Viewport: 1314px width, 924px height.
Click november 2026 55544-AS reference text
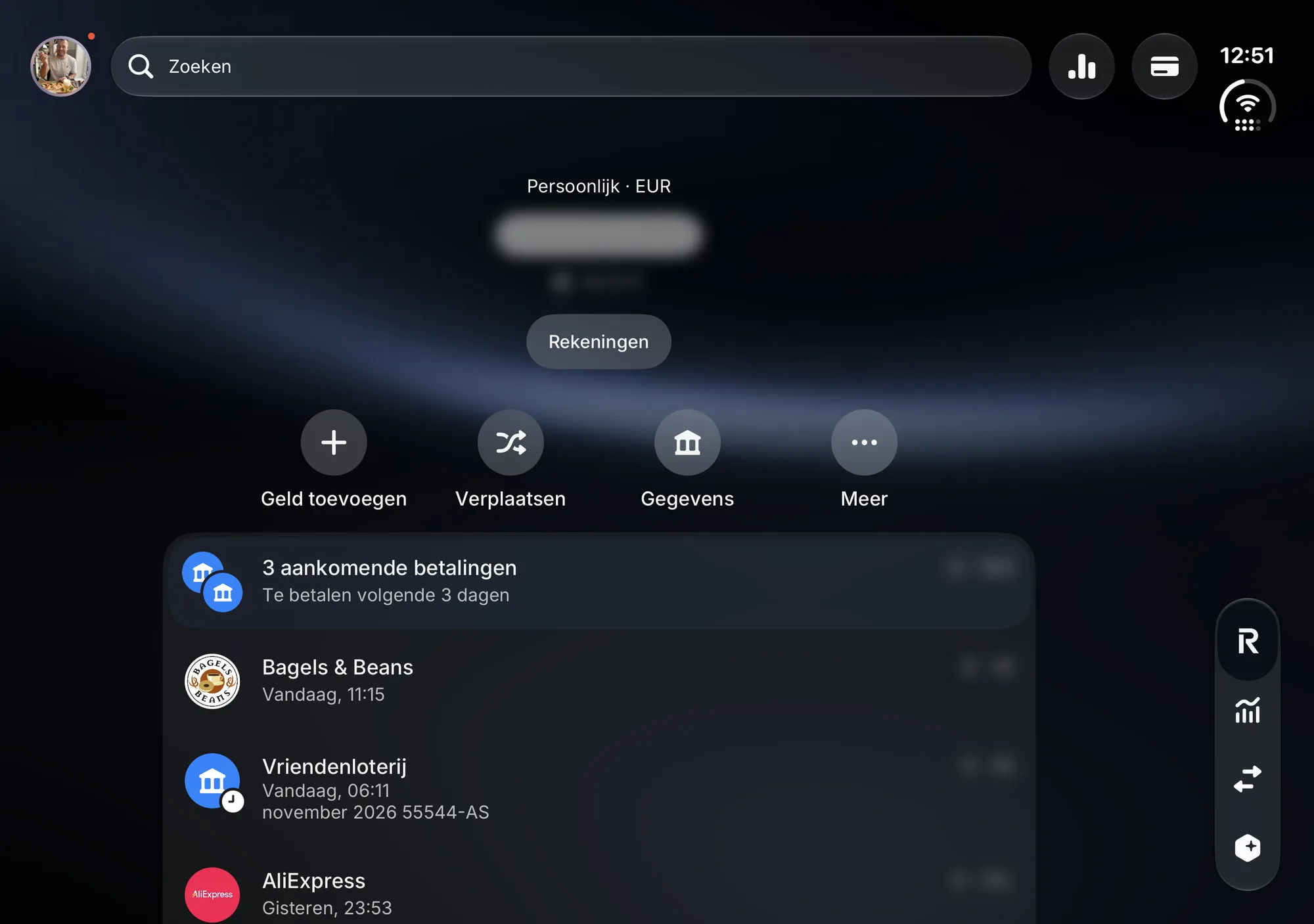click(x=376, y=812)
